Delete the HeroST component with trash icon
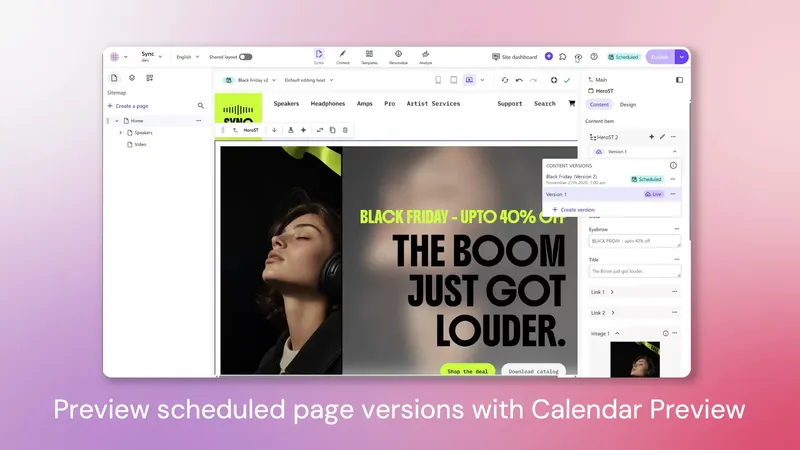Image resolution: width=800 pixels, height=450 pixels. coord(345,130)
